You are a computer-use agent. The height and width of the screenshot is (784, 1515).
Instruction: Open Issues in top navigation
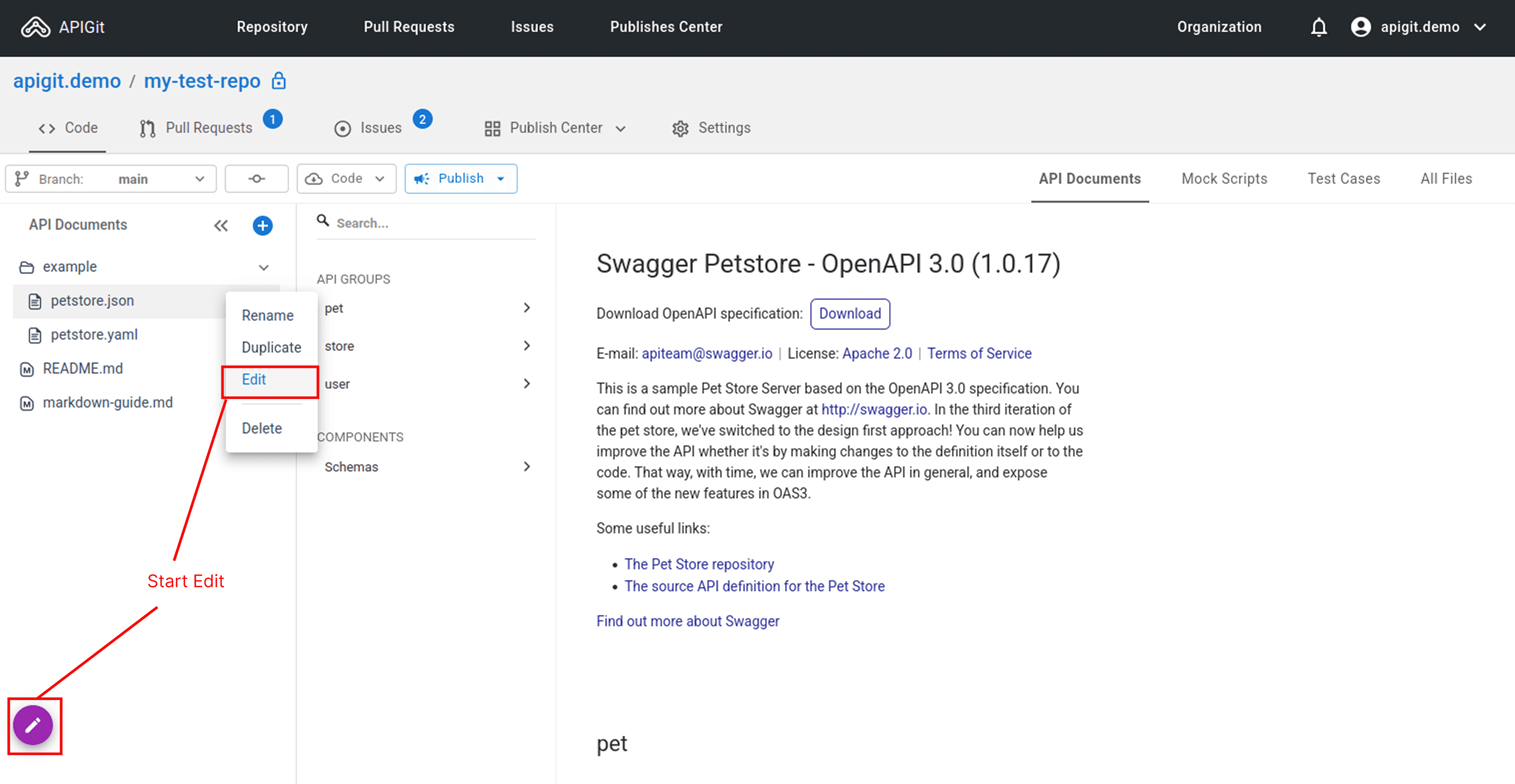pyautogui.click(x=532, y=27)
